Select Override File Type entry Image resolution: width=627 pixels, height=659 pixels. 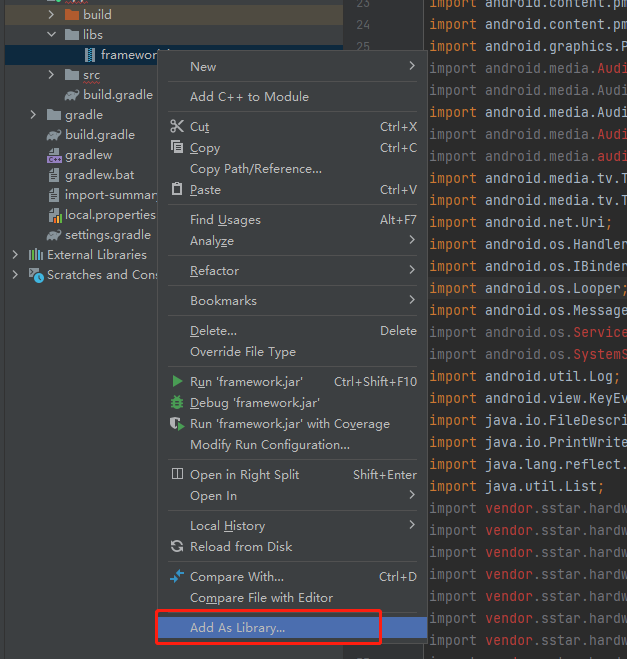(x=292, y=352)
